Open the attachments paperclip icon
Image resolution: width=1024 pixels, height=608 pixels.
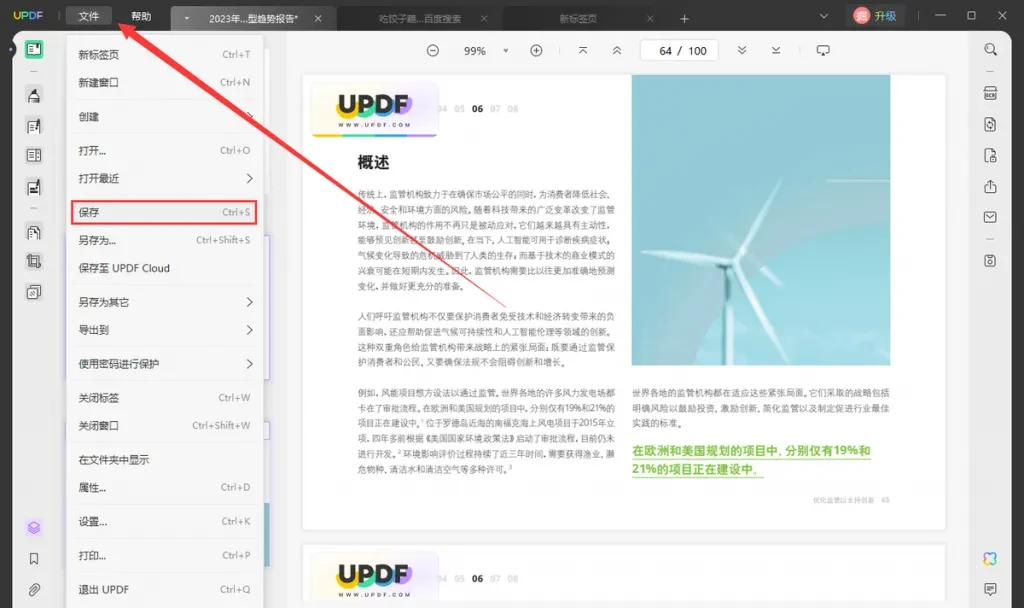coord(34,589)
